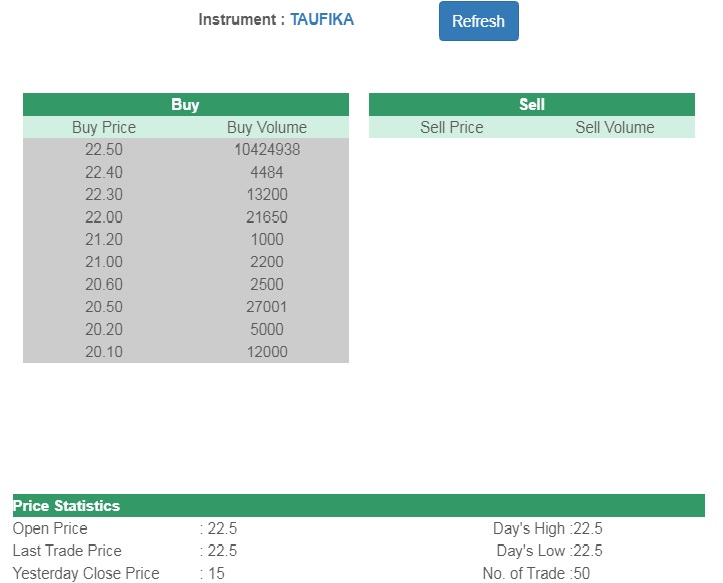This screenshot has width=723, height=583.
Task: Select the Buy Volume column header
Action: 267,127
